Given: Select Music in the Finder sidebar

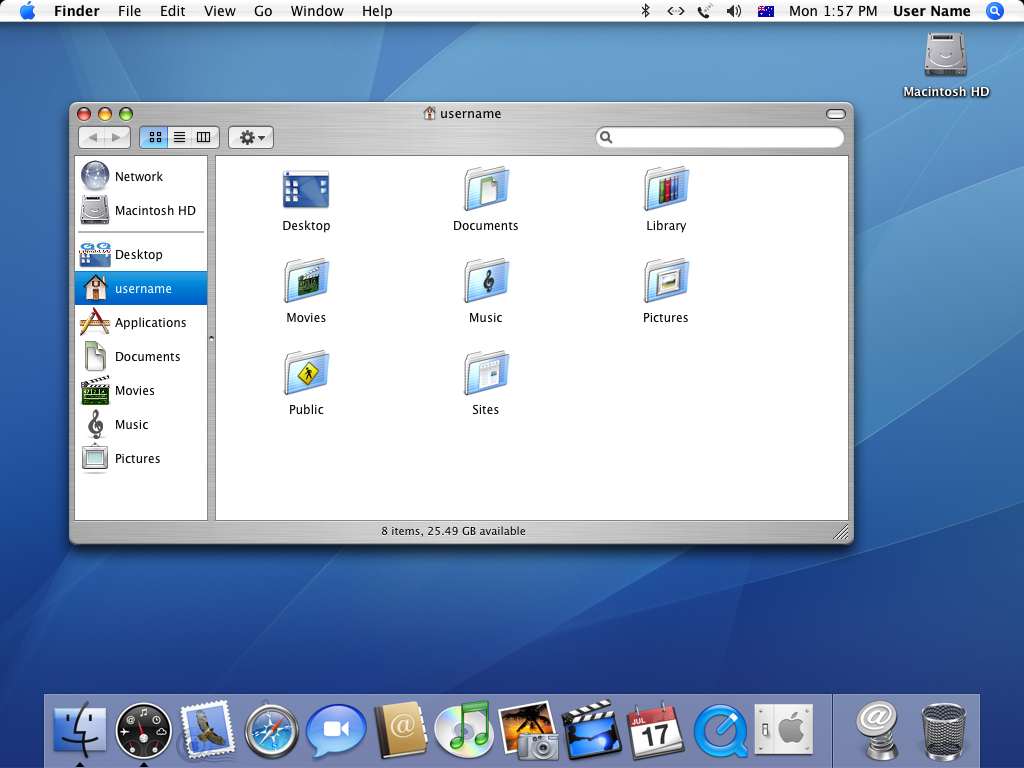Looking at the screenshot, I should [141, 424].
